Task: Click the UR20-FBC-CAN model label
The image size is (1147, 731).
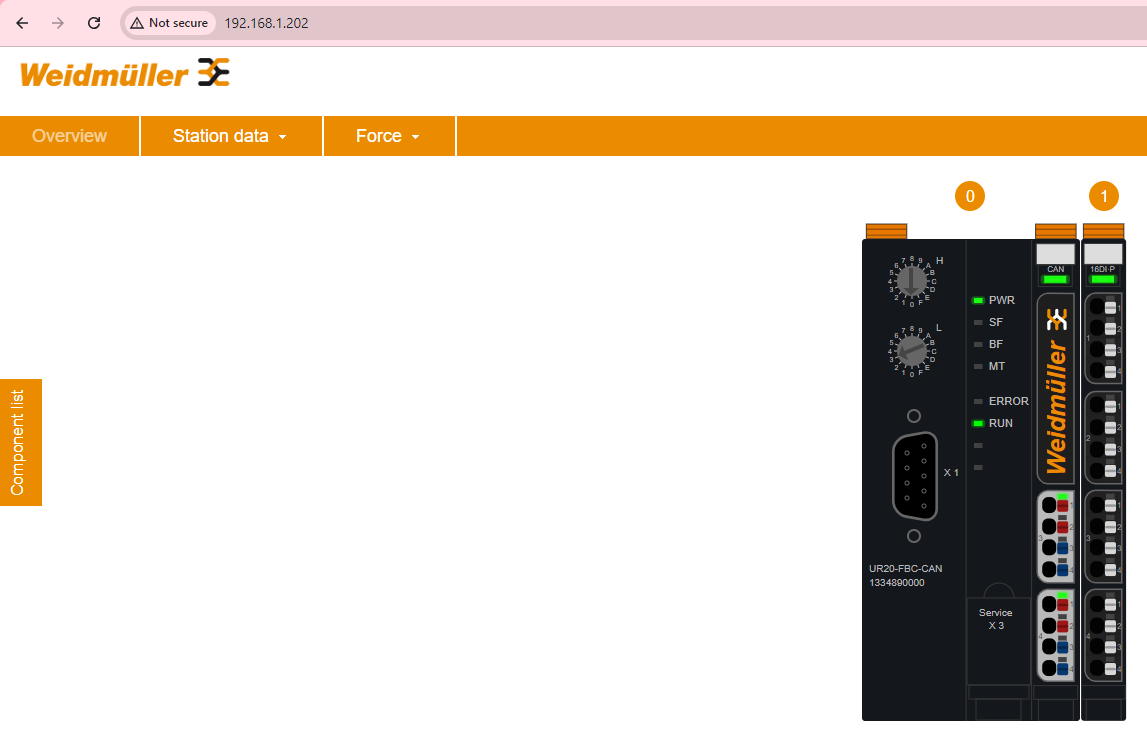Action: pyautogui.click(x=906, y=569)
